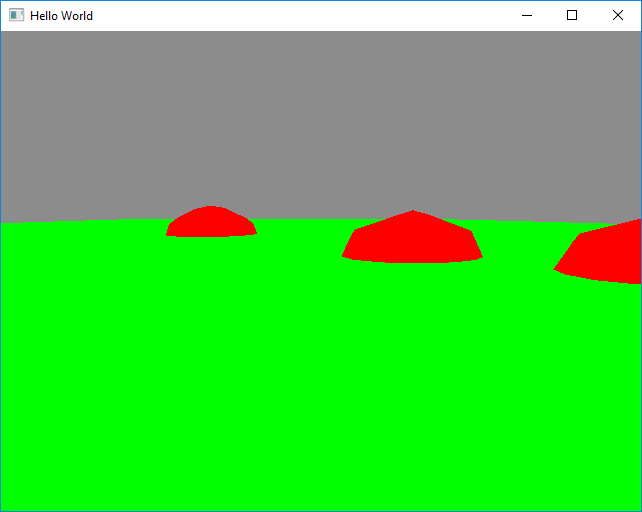The image size is (642, 512).
Task: Click the center of the gray sky
Action: click(x=320, y=125)
